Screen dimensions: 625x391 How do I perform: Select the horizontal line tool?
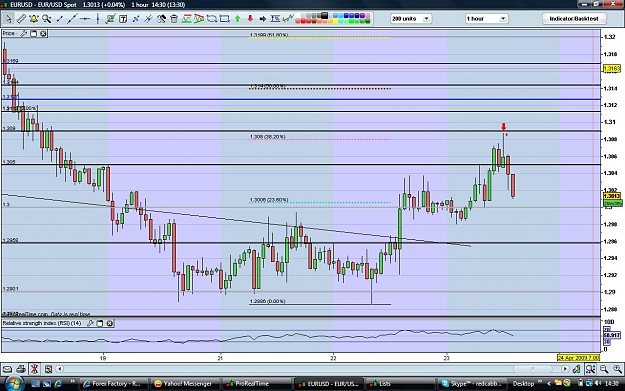point(85,19)
